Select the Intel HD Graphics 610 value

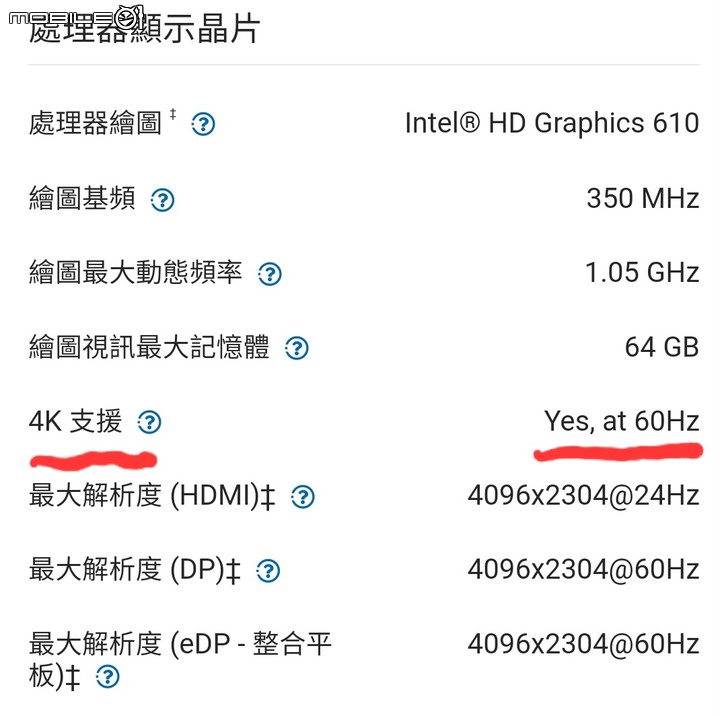[552, 123]
